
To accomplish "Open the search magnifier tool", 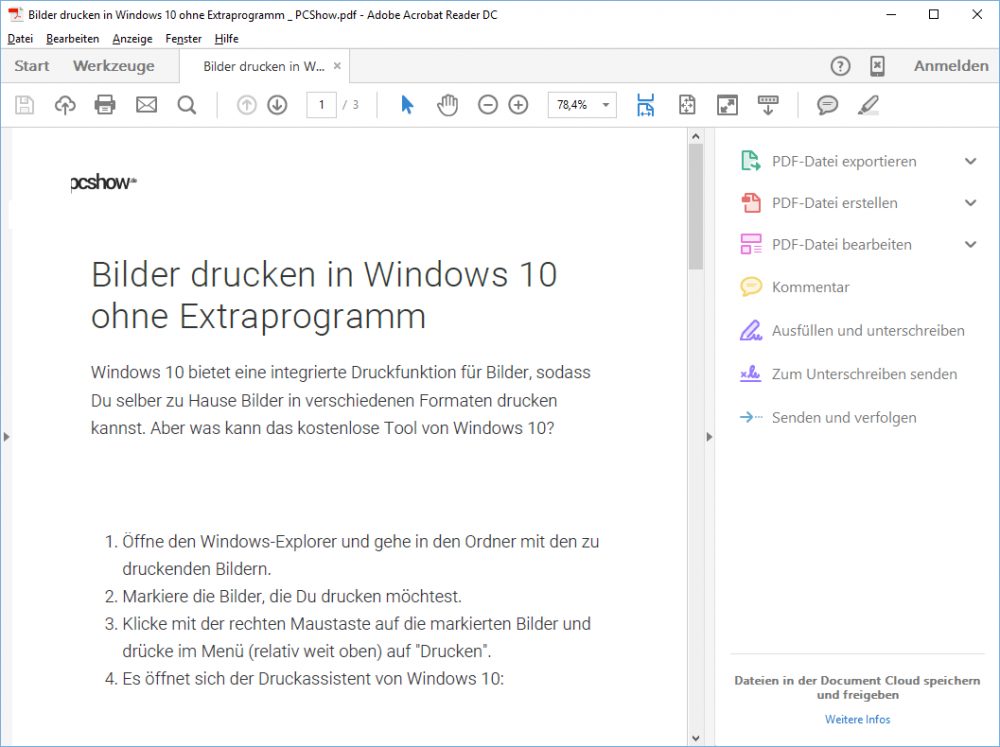I will coord(187,105).
